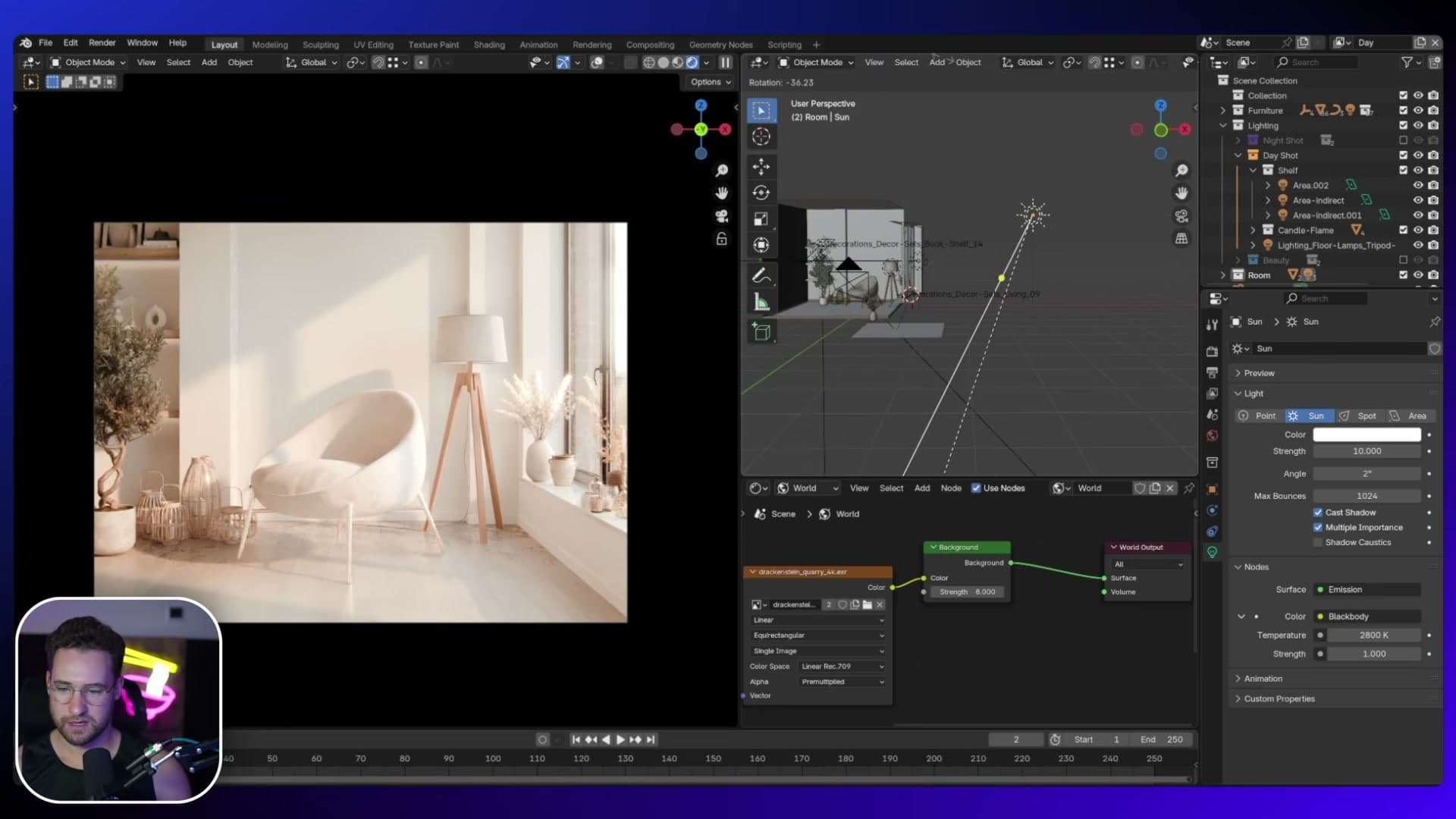Select the Add Cube tool
This screenshot has height=819, width=1456.
point(761,331)
